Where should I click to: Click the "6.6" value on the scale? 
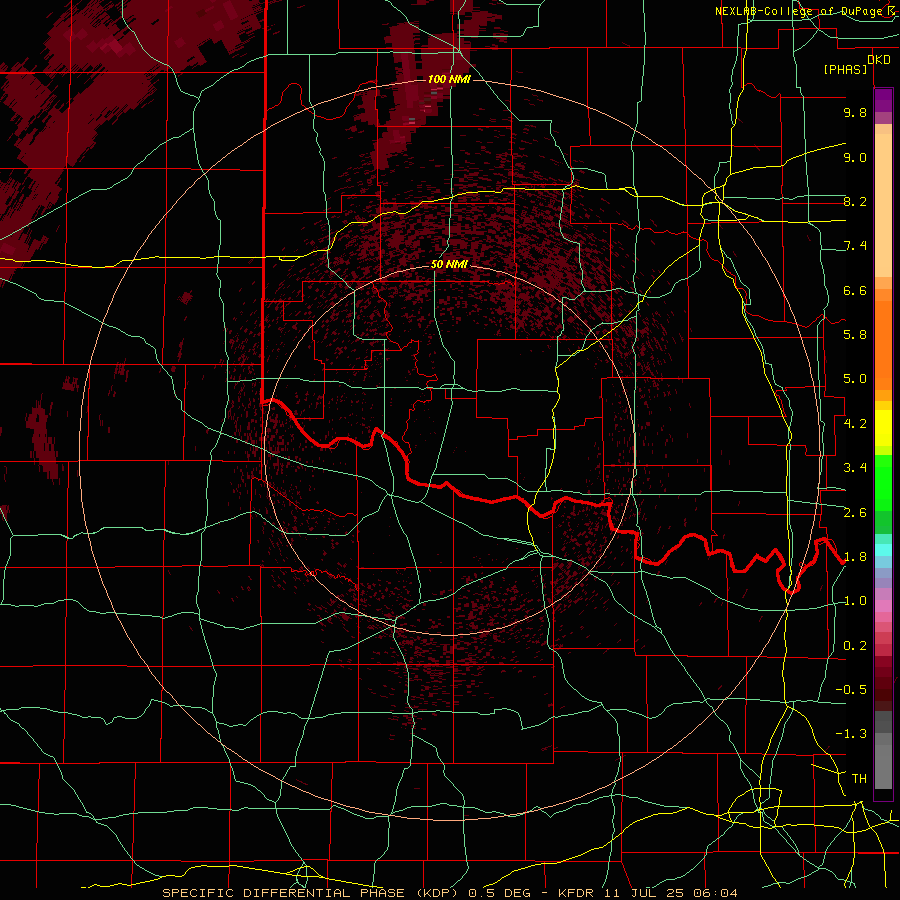[x=855, y=290]
